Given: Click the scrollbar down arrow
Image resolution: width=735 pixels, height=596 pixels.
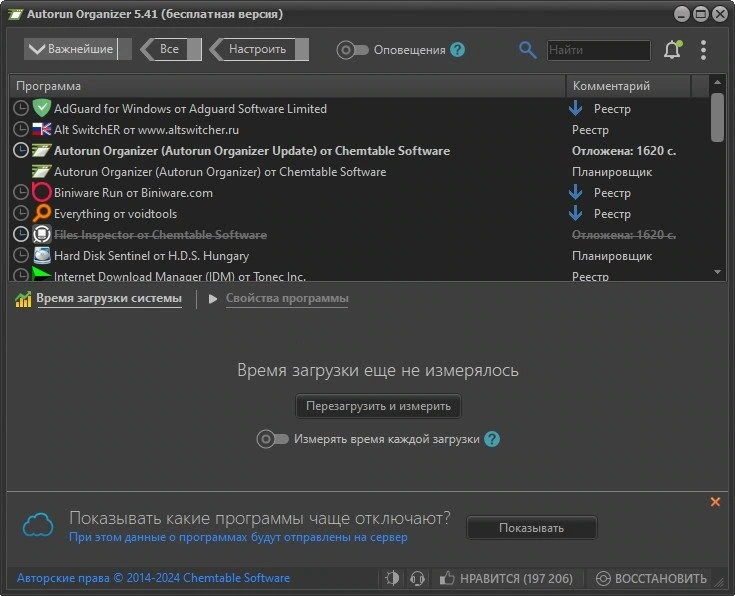Looking at the screenshot, I should [717, 272].
